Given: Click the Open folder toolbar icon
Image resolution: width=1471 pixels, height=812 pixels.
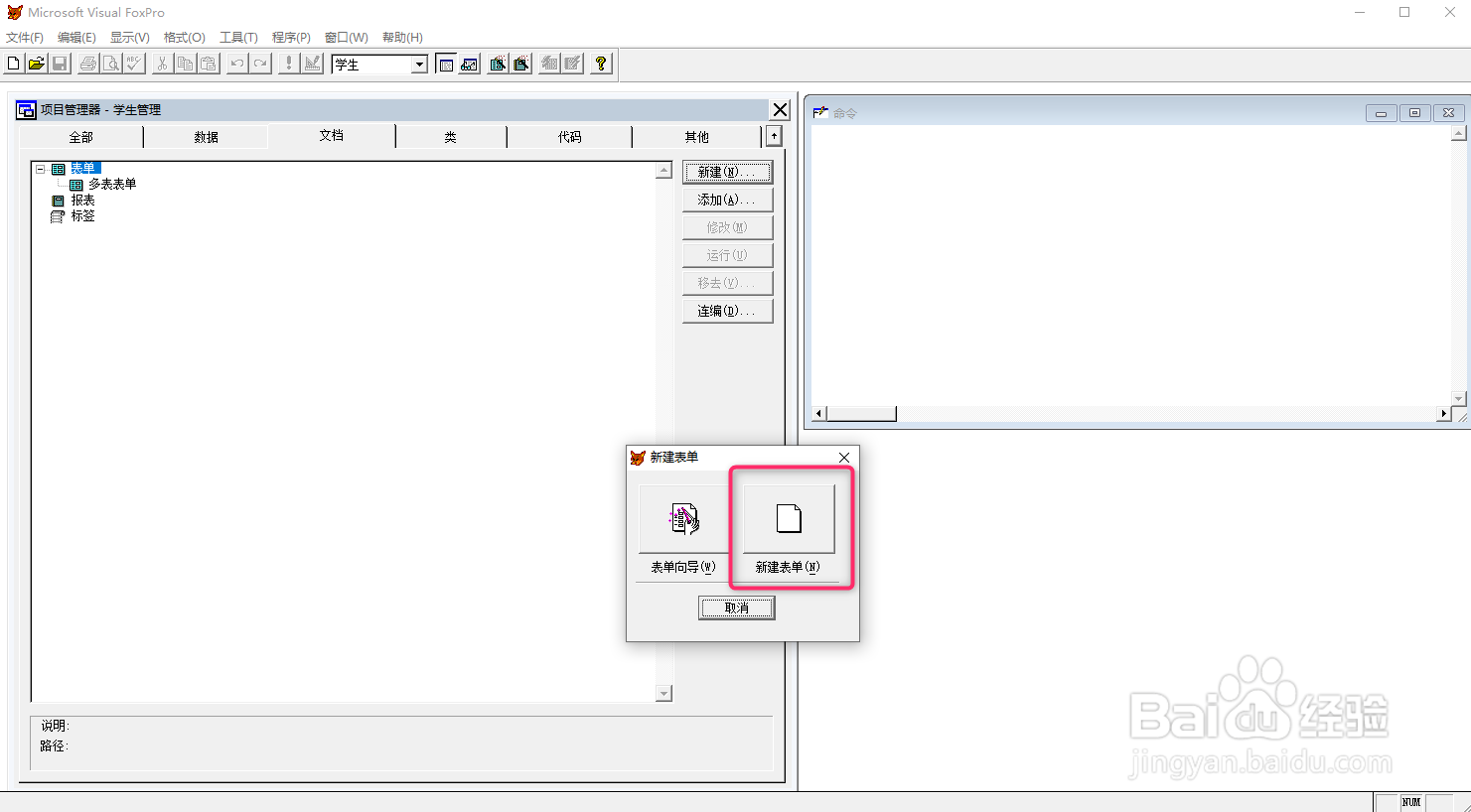Looking at the screenshot, I should point(37,64).
